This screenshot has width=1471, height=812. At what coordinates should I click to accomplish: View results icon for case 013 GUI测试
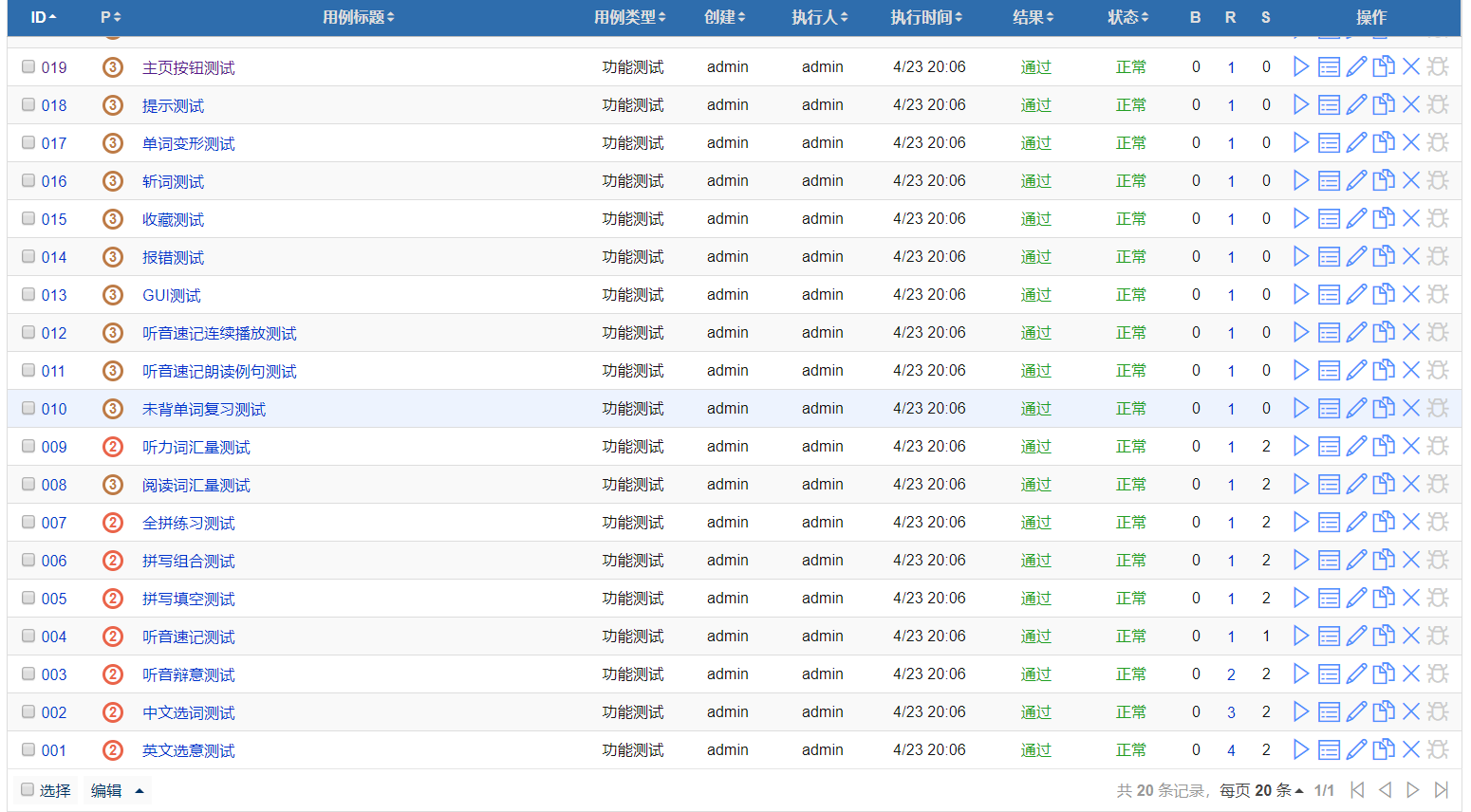(1329, 294)
